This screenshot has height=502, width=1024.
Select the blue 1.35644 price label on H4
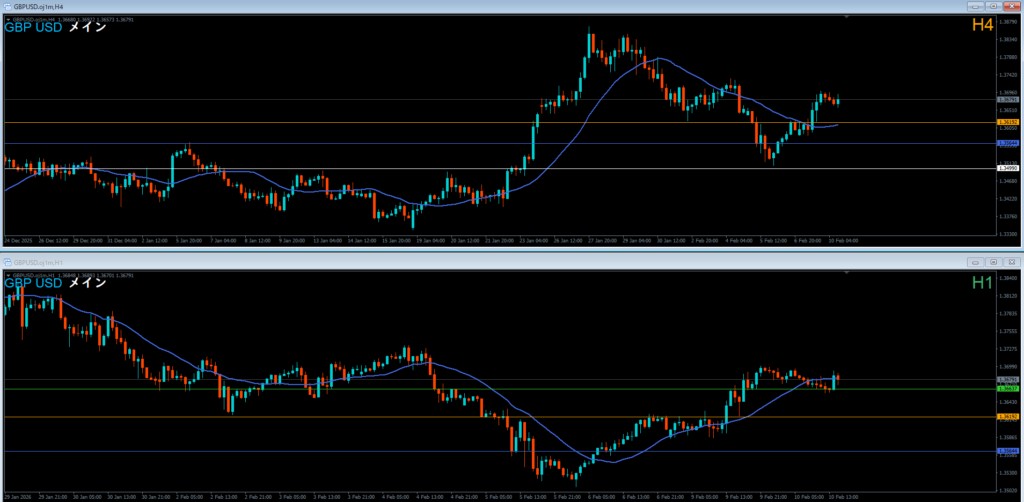[x=1008, y=143]
